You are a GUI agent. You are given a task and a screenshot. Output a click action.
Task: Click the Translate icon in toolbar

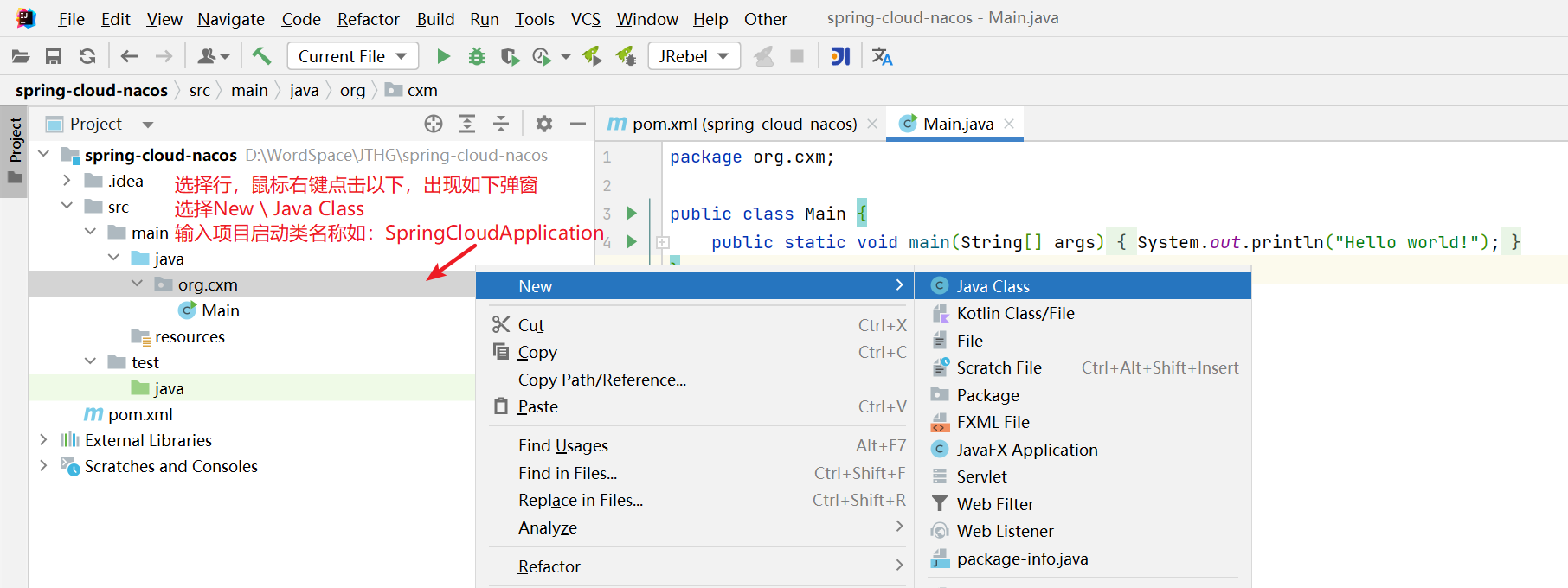882,56
